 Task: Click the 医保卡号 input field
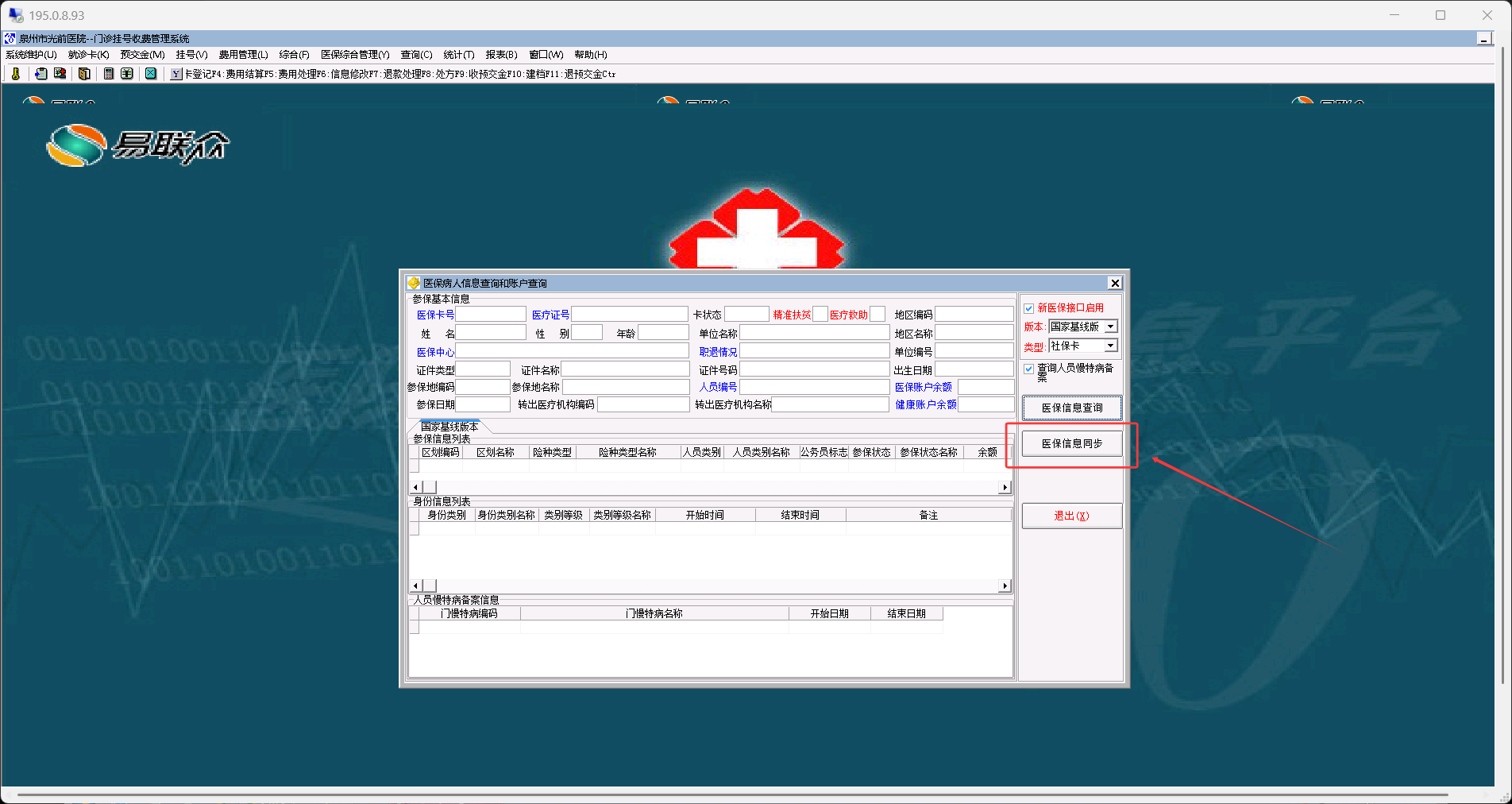[491, 315]
